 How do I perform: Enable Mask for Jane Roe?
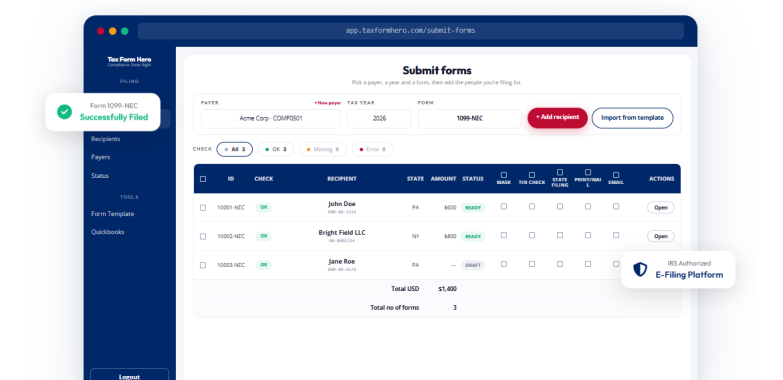(x=504, y=264)
